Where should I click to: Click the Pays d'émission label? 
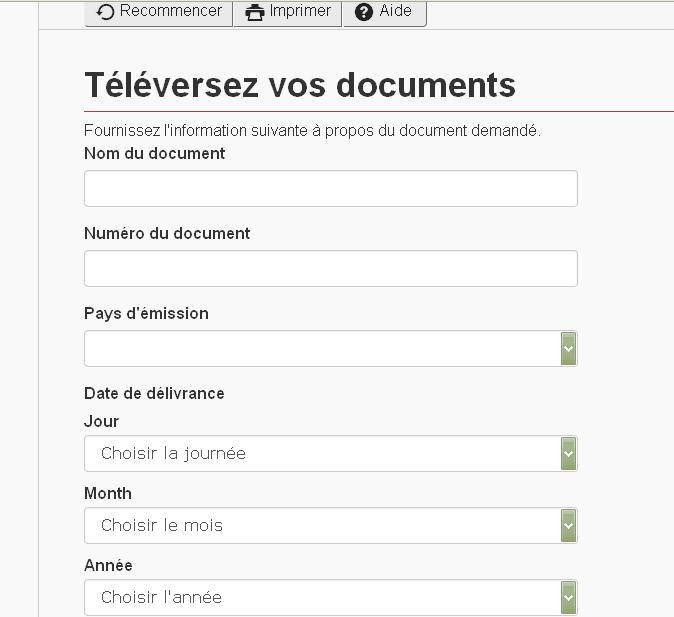click(x=146, y=313)
